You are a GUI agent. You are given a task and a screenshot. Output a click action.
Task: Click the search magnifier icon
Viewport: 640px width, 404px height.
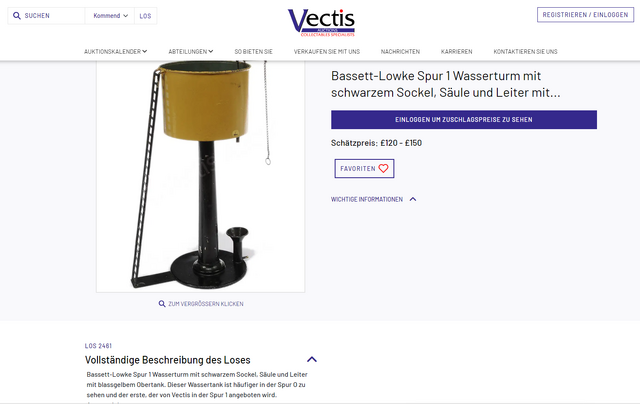point(17,16)
